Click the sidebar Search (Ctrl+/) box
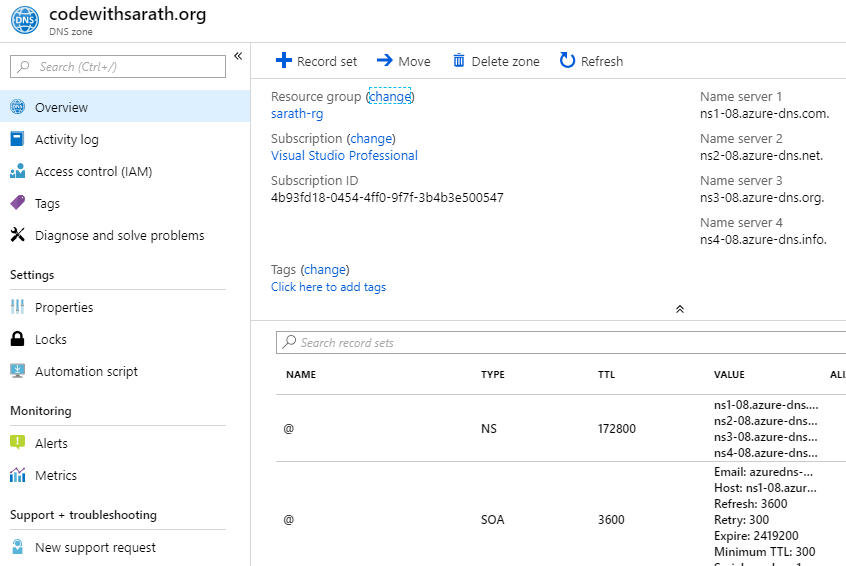 118,66
